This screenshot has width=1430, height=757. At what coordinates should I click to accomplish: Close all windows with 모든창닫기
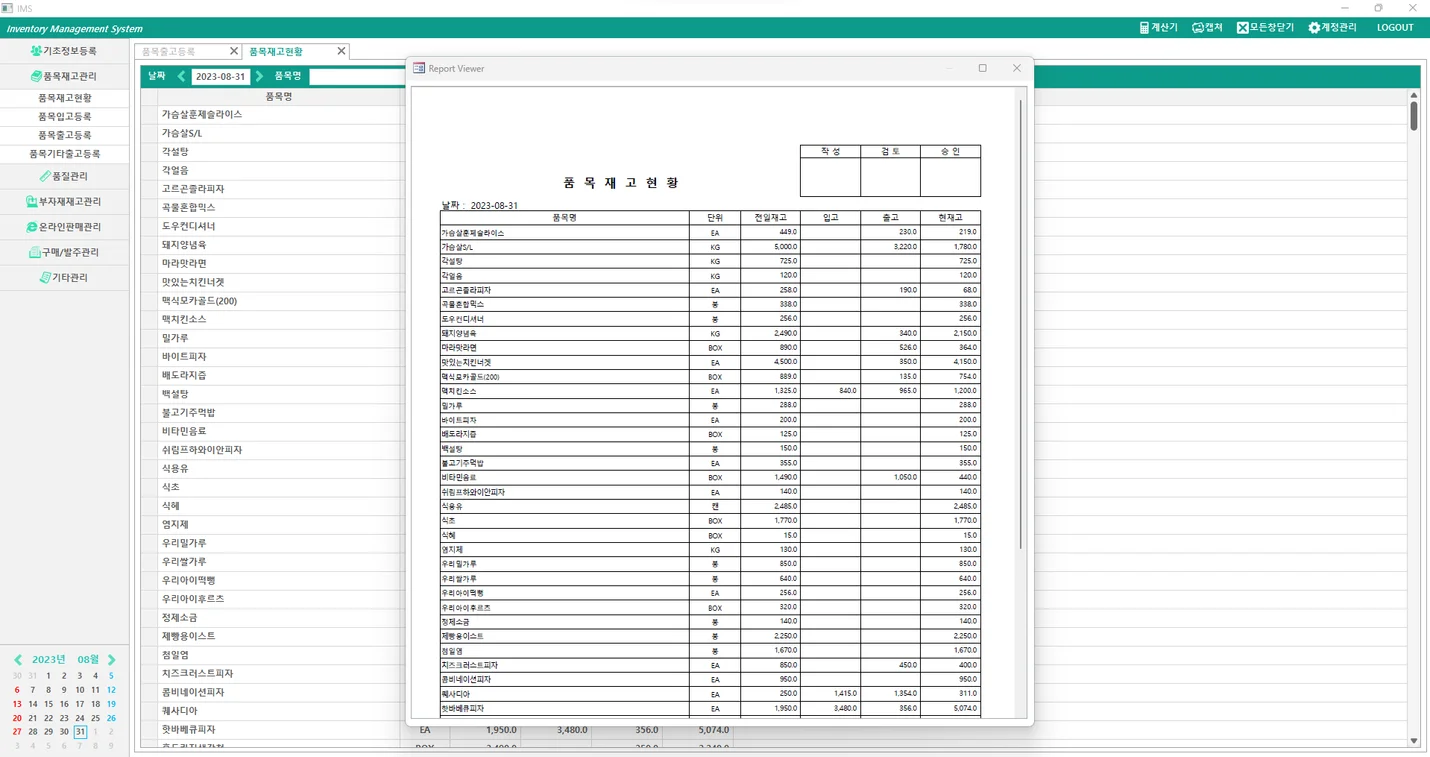coord(1265,28)
